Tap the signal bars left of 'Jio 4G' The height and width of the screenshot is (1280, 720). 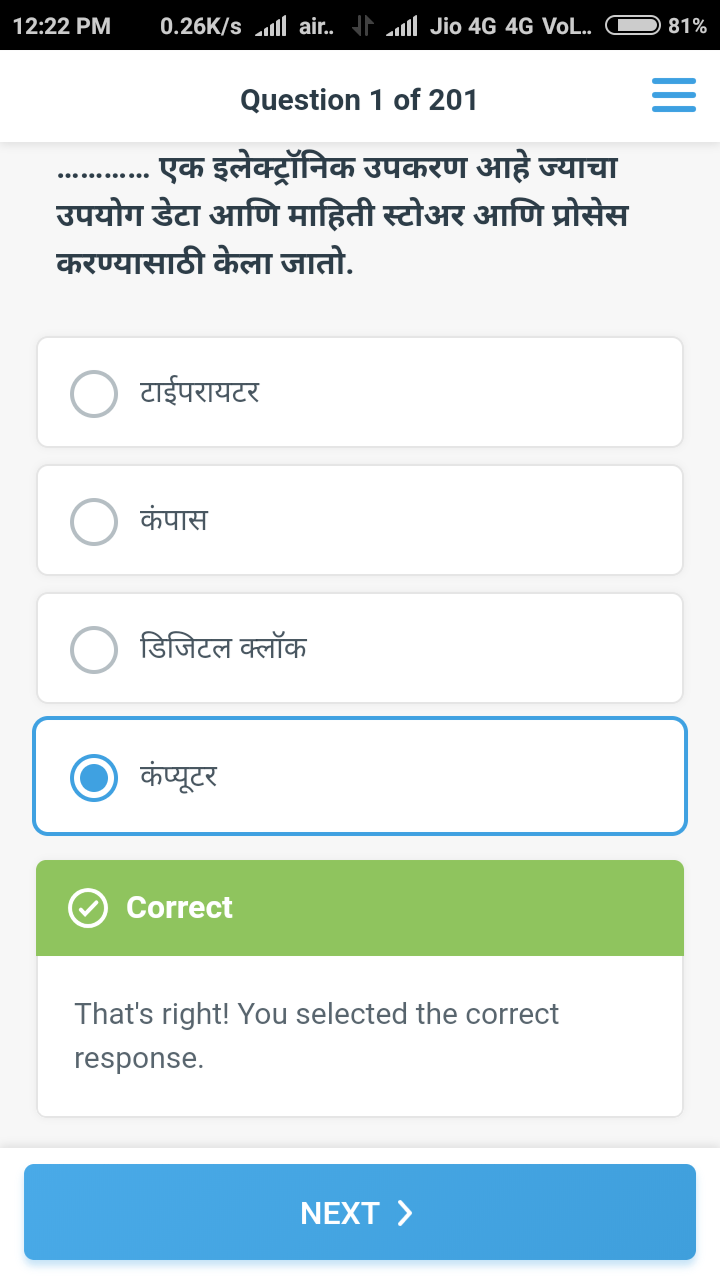(401, 27)
